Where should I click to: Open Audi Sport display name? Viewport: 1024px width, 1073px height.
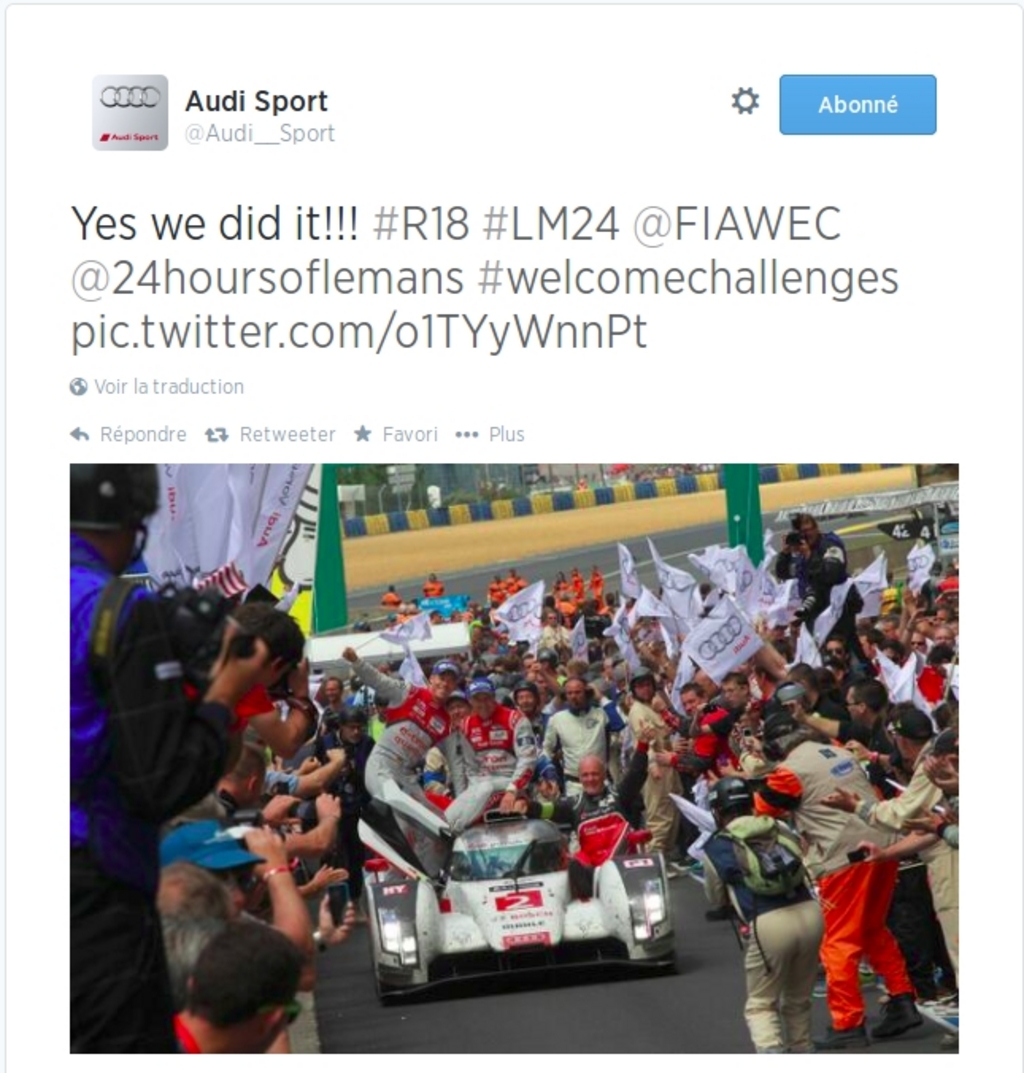coord(257,101)
